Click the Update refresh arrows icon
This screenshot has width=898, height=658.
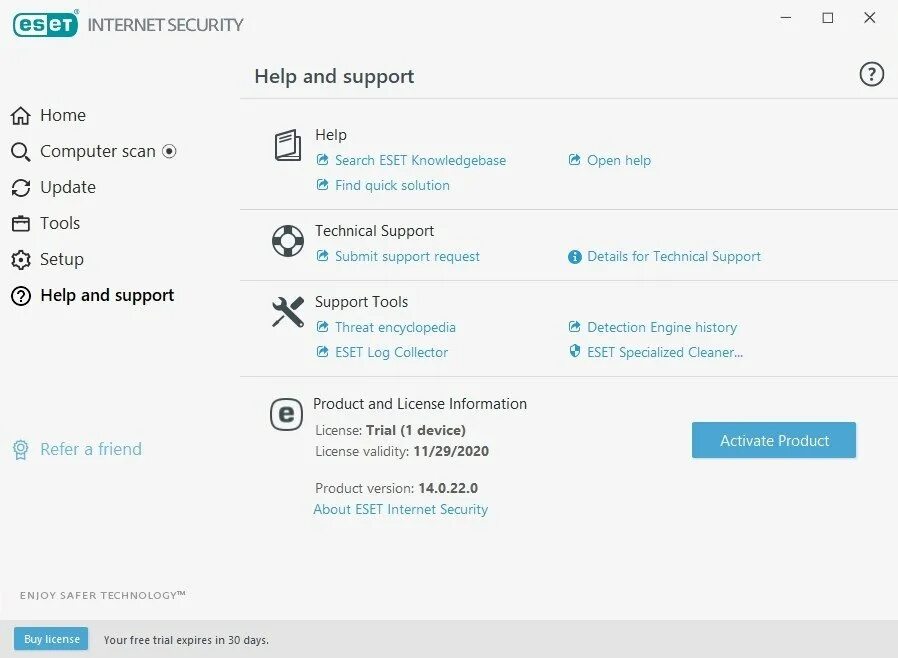(x=21, y=188)
